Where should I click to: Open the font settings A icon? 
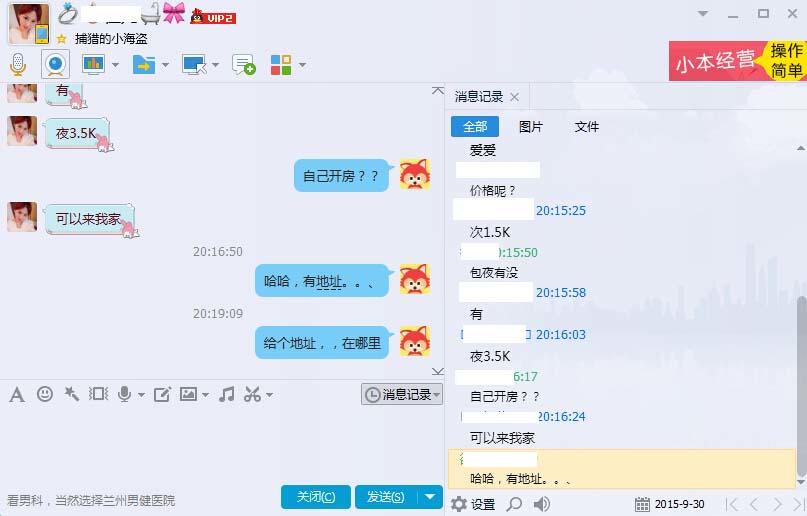[x=17, y=395]
